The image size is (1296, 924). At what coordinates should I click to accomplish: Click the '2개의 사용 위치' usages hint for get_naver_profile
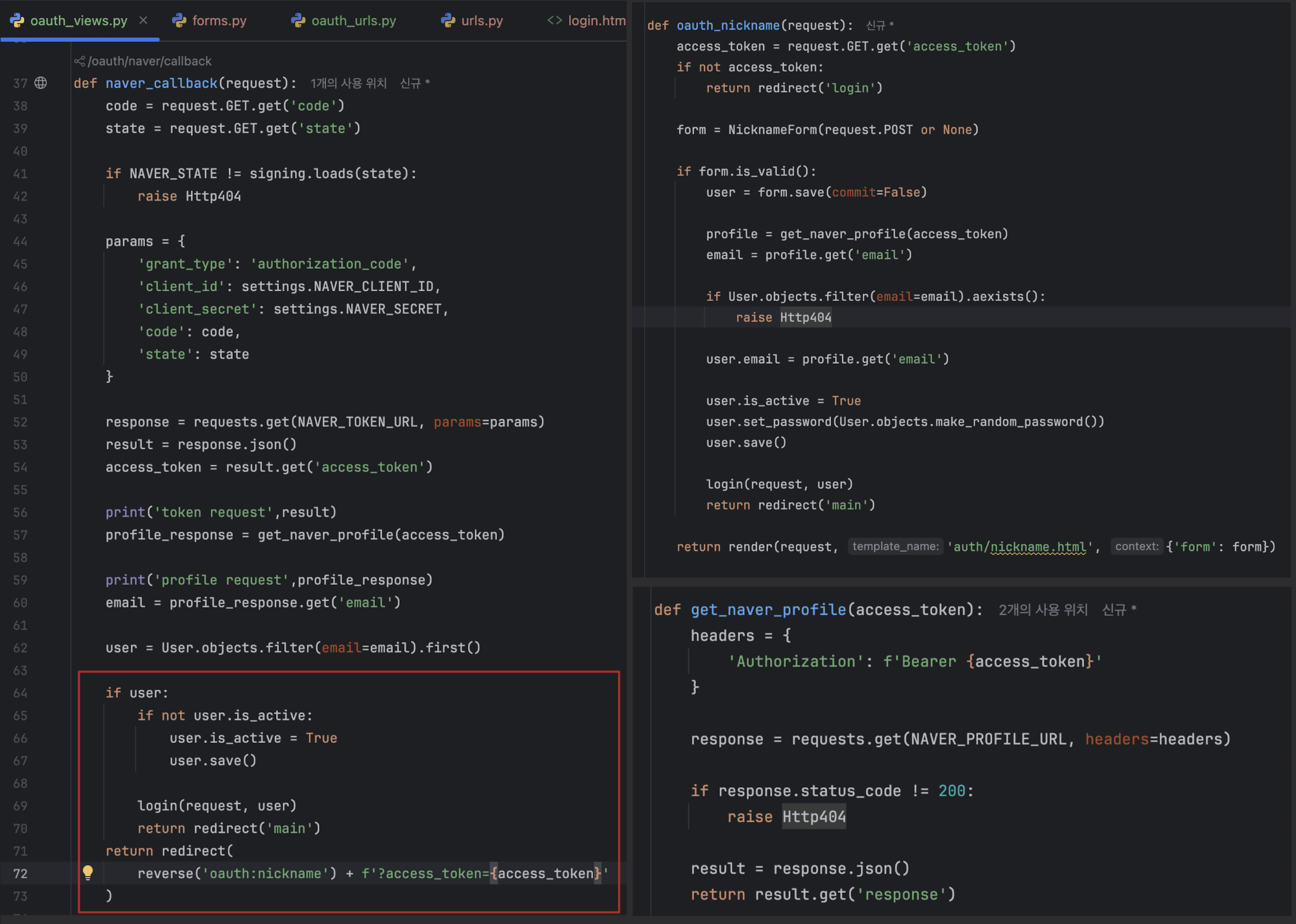[x=1043, y=610]
